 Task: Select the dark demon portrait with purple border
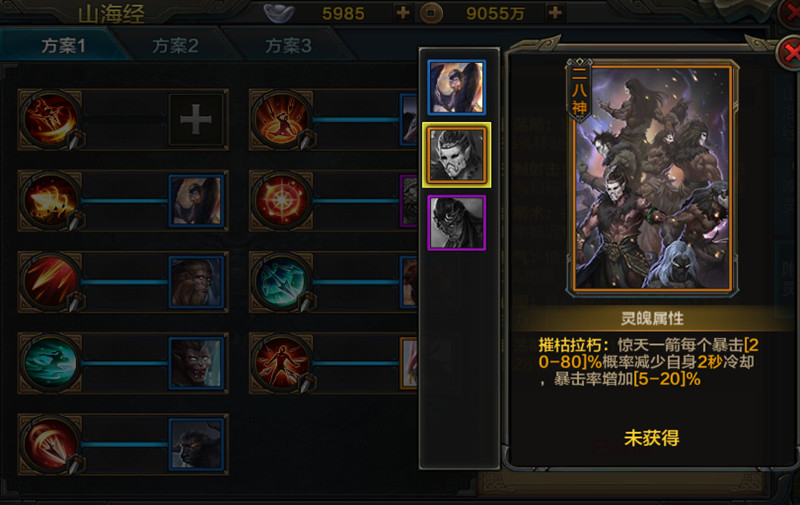(457, 223)
